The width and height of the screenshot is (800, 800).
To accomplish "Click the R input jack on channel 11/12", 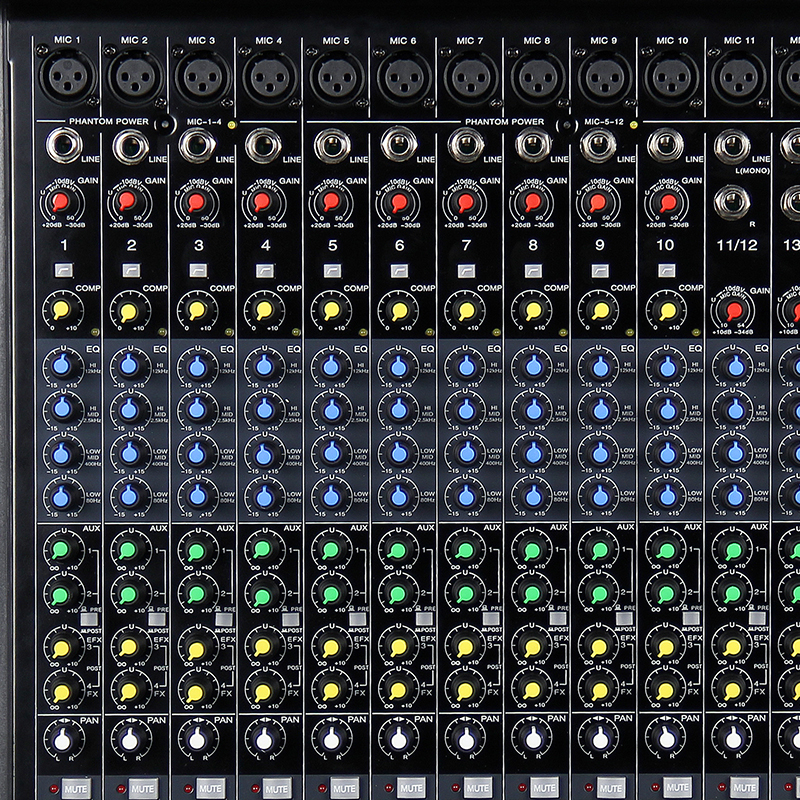I will click(x=733, y=203).
